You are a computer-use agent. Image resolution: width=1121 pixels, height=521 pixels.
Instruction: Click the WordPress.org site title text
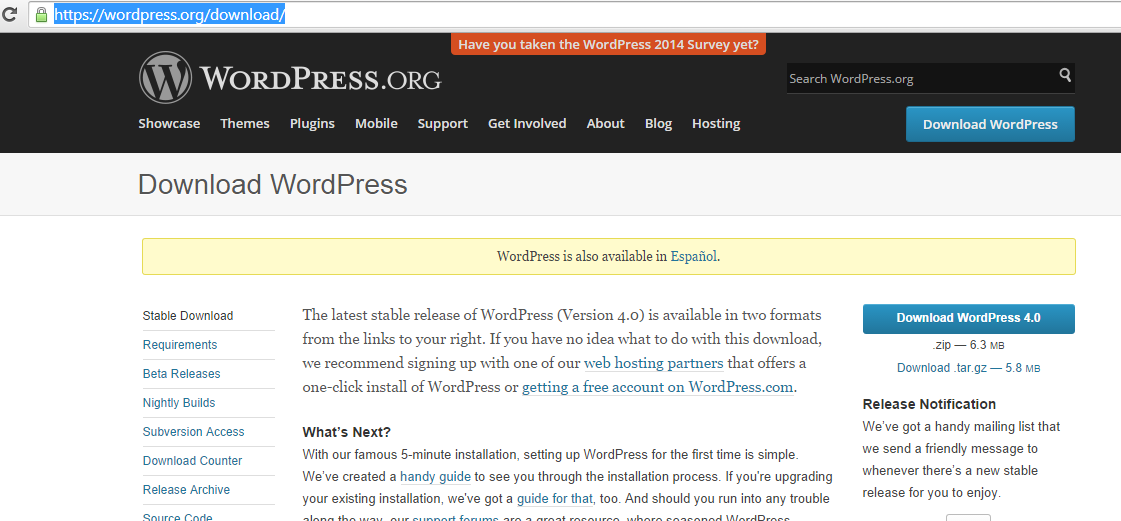pos(320,78)
